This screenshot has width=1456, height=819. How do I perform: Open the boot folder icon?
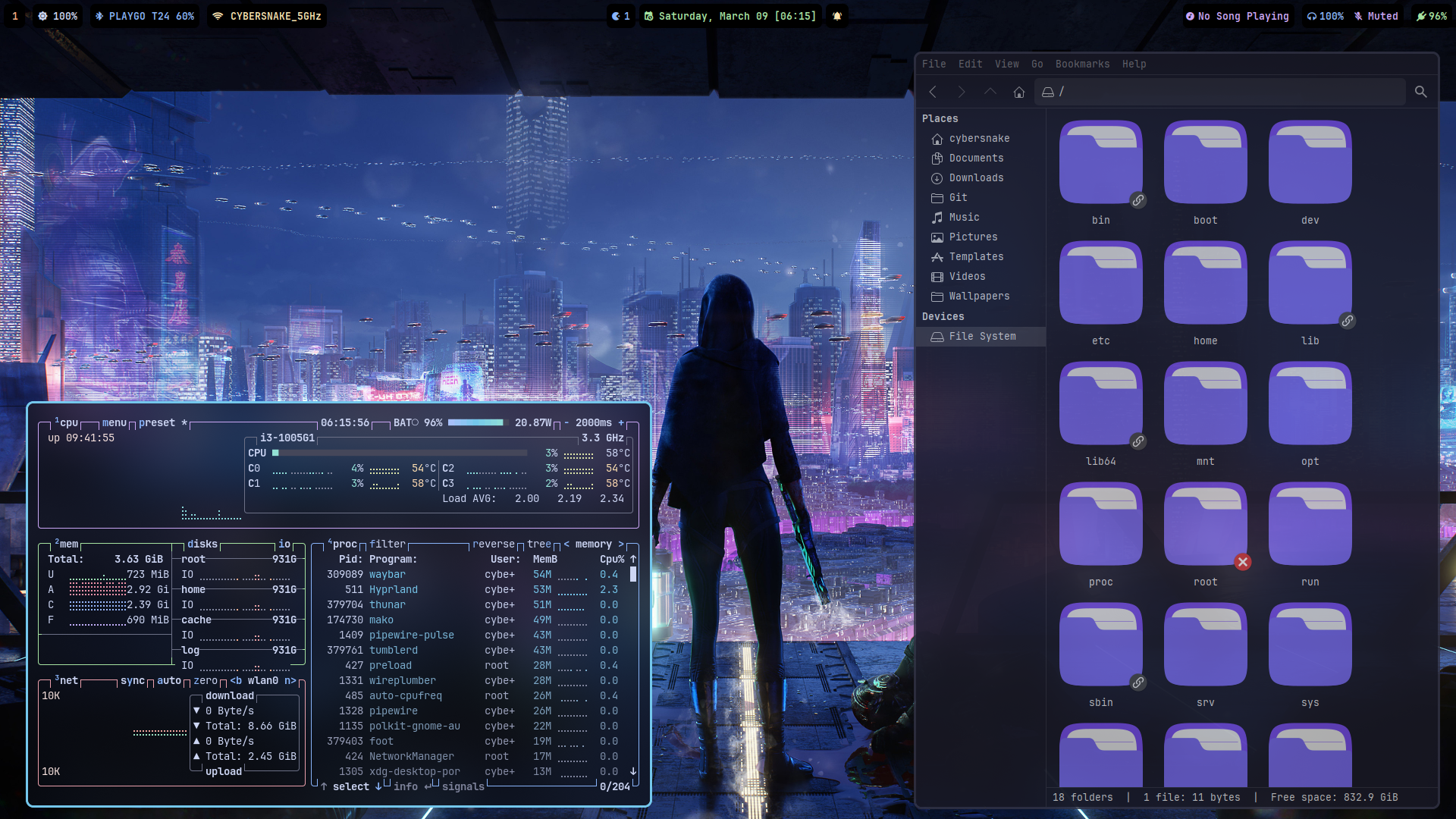pos(1206,163)
